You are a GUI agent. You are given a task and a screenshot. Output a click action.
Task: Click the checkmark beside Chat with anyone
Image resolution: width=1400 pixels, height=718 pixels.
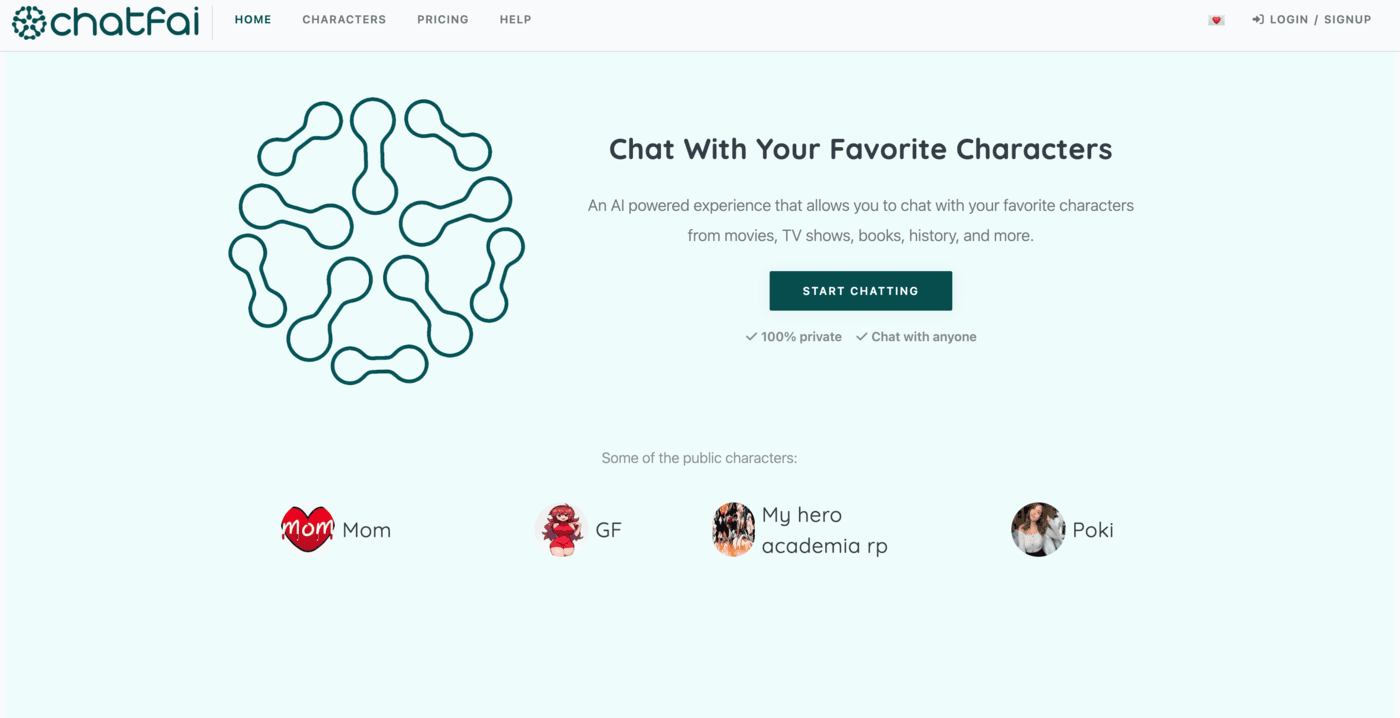click(861, 337)
